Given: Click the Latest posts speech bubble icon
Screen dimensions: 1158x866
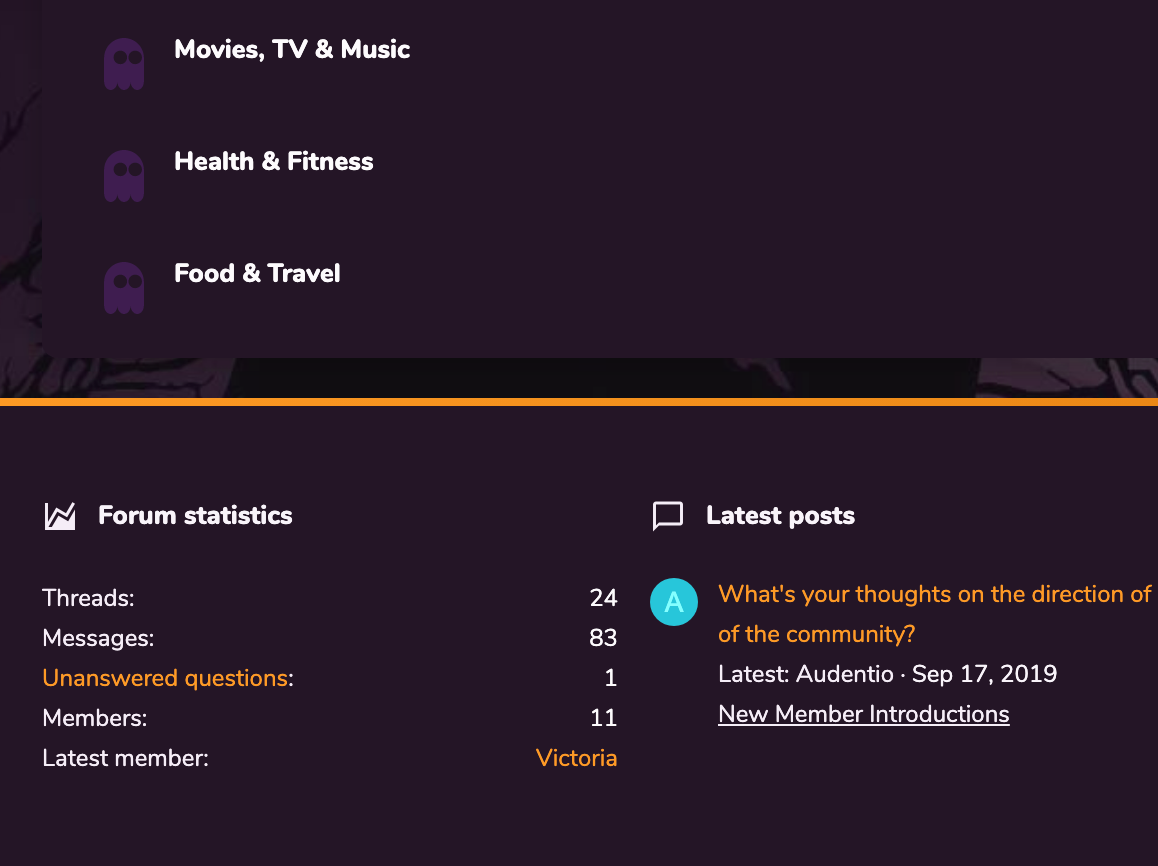Looking at the screenshot, I should coord(667,516).
